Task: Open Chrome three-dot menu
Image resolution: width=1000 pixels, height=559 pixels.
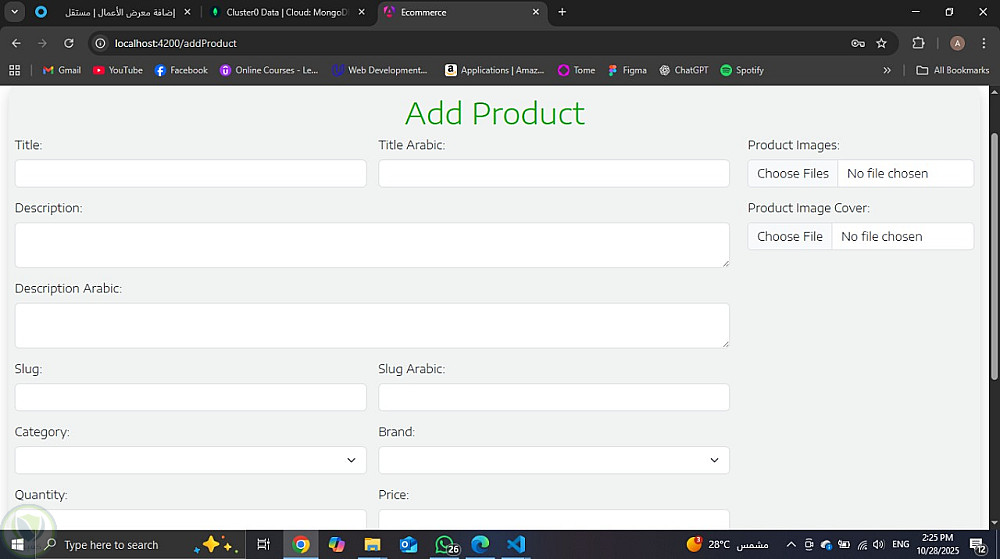Action: click(x=984, y=43)
